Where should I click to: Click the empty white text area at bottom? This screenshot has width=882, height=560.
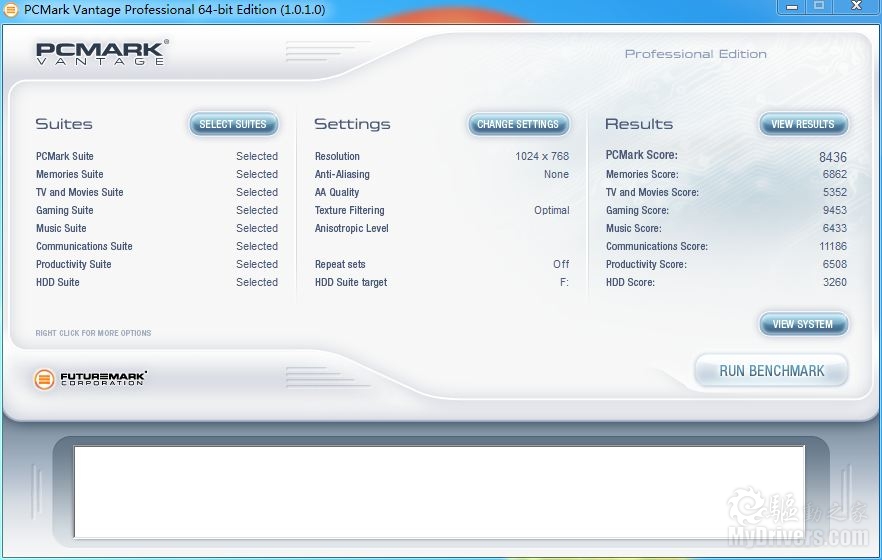tap(439, 492)
